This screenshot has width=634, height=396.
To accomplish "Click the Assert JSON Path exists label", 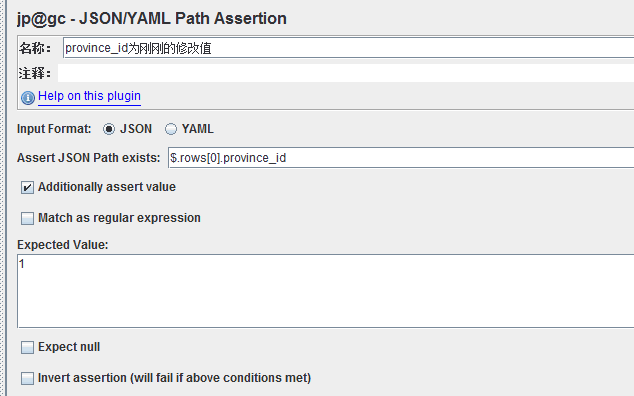I will point(89,158).
